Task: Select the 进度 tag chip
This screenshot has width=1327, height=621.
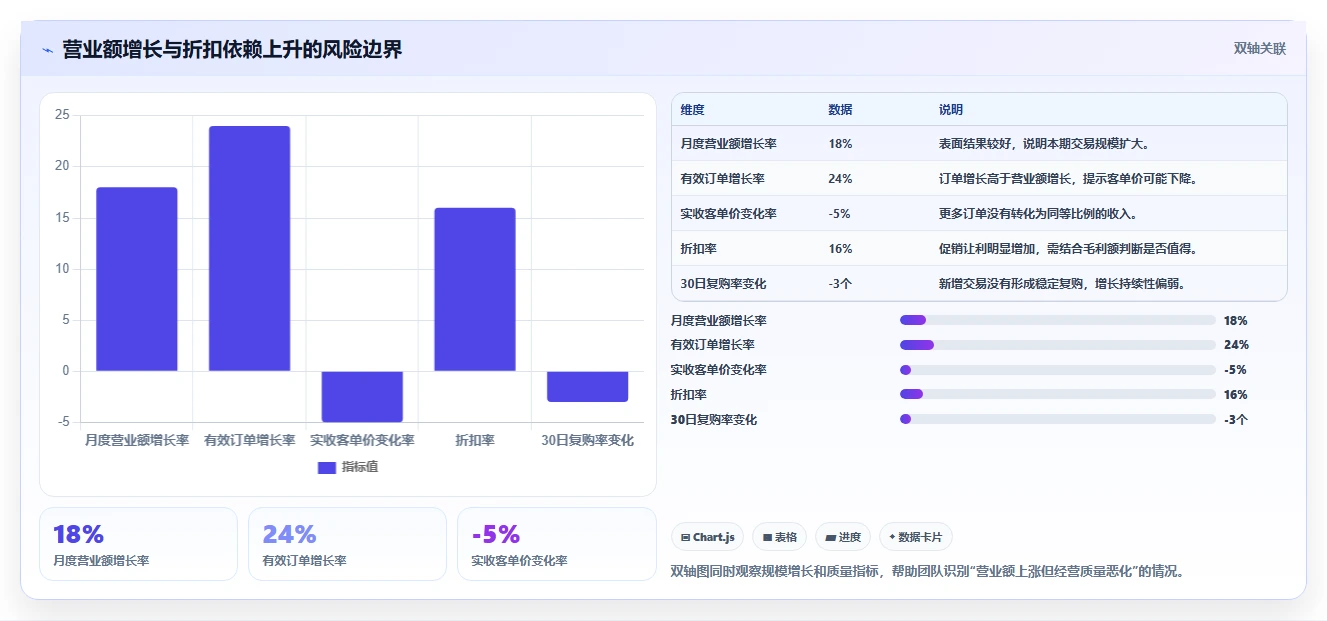Action: [842, 537]
